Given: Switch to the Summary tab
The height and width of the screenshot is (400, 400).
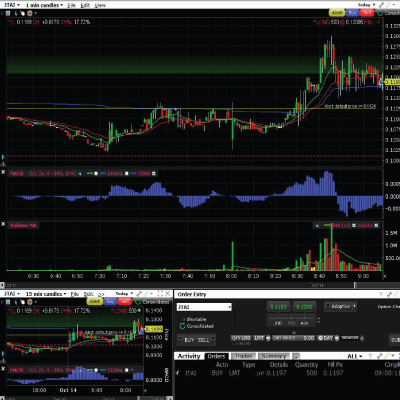Looking at the screenshot, I should (x=274, y=356).
